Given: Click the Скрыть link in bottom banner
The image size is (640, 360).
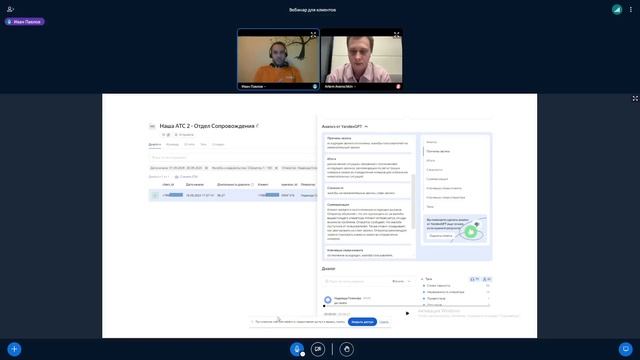Looking at the screenshot, I should [x=384, y=322].
